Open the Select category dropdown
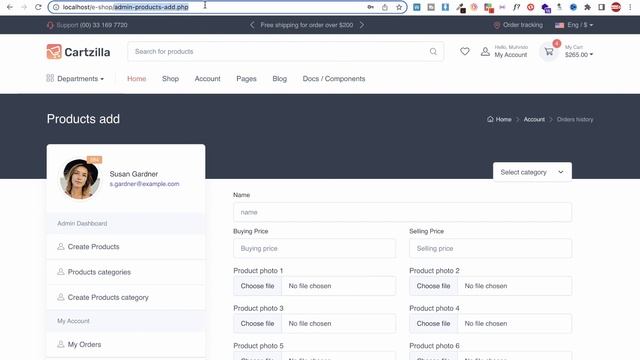This screenshot has height=360, width=640. pos(532,172)
